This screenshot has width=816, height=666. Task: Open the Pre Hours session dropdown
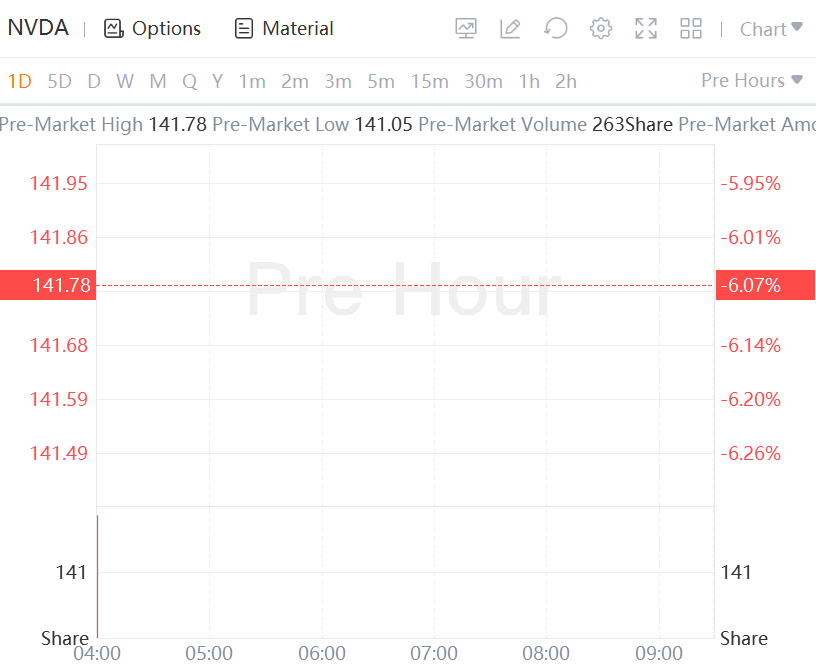pos(752,80)
